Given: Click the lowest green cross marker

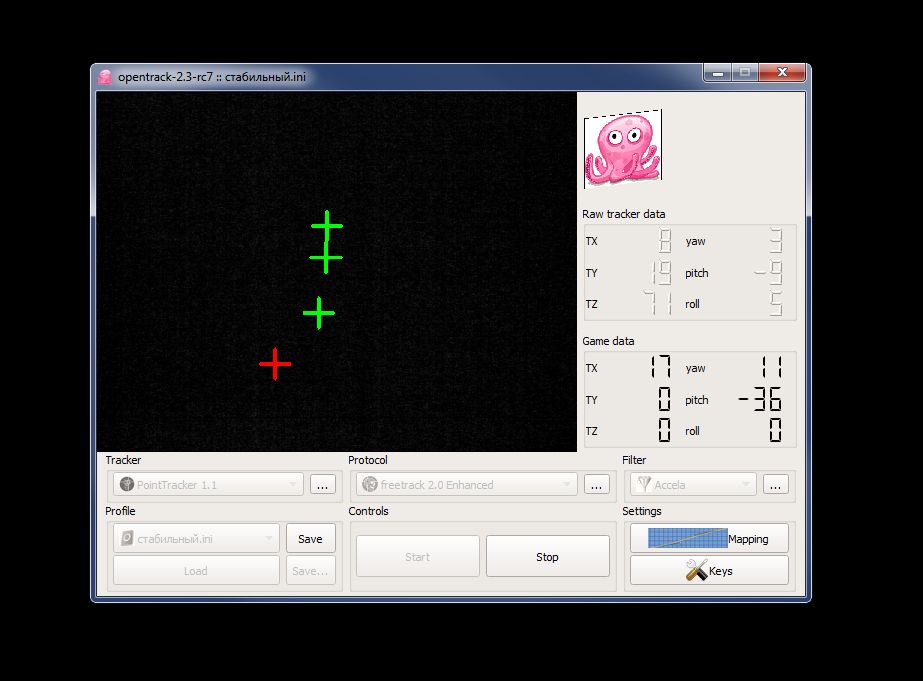Looking at the screenshot, I should [318, 313].
